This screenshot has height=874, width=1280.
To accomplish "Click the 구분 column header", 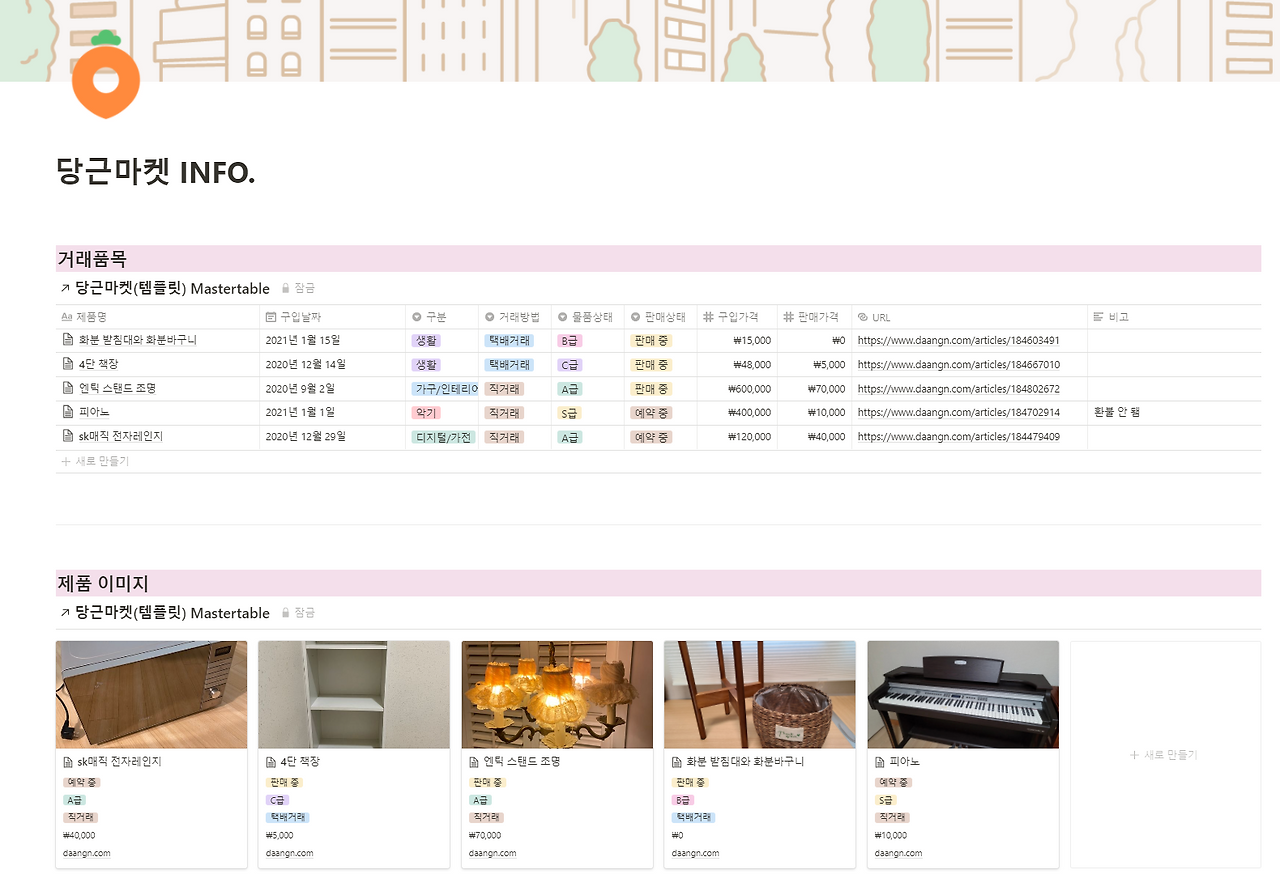I will pyautogui.click(x=441, y=317).
